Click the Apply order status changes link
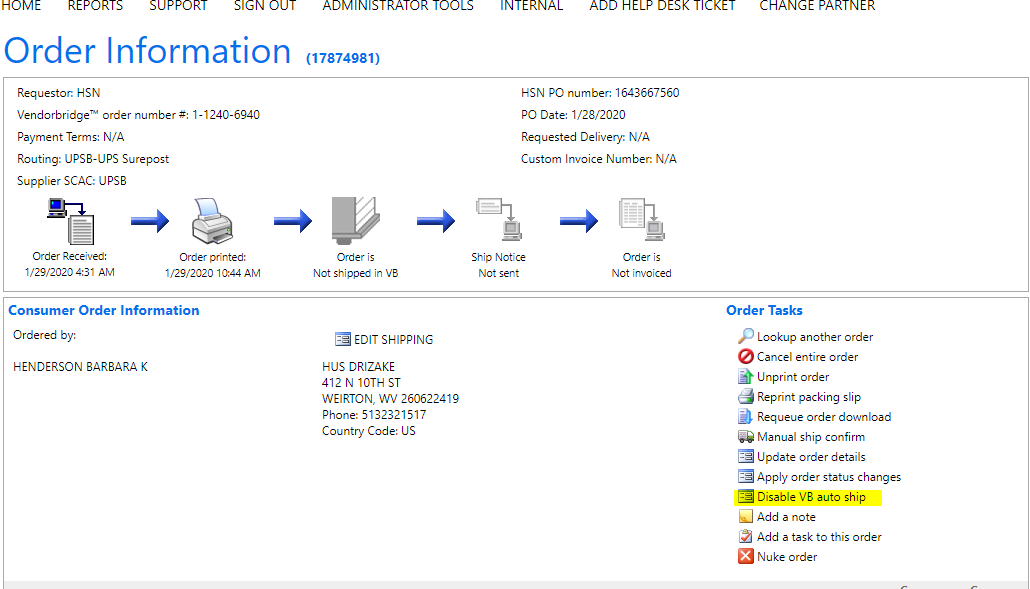 (x=828, y=477)
